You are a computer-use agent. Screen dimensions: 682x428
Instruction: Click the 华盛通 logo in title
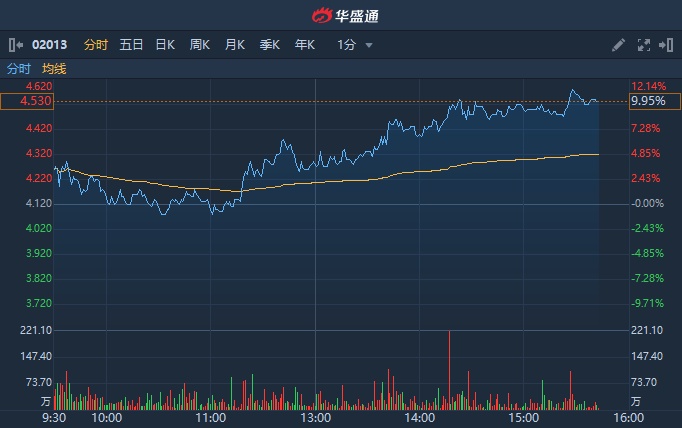[341, 15]
